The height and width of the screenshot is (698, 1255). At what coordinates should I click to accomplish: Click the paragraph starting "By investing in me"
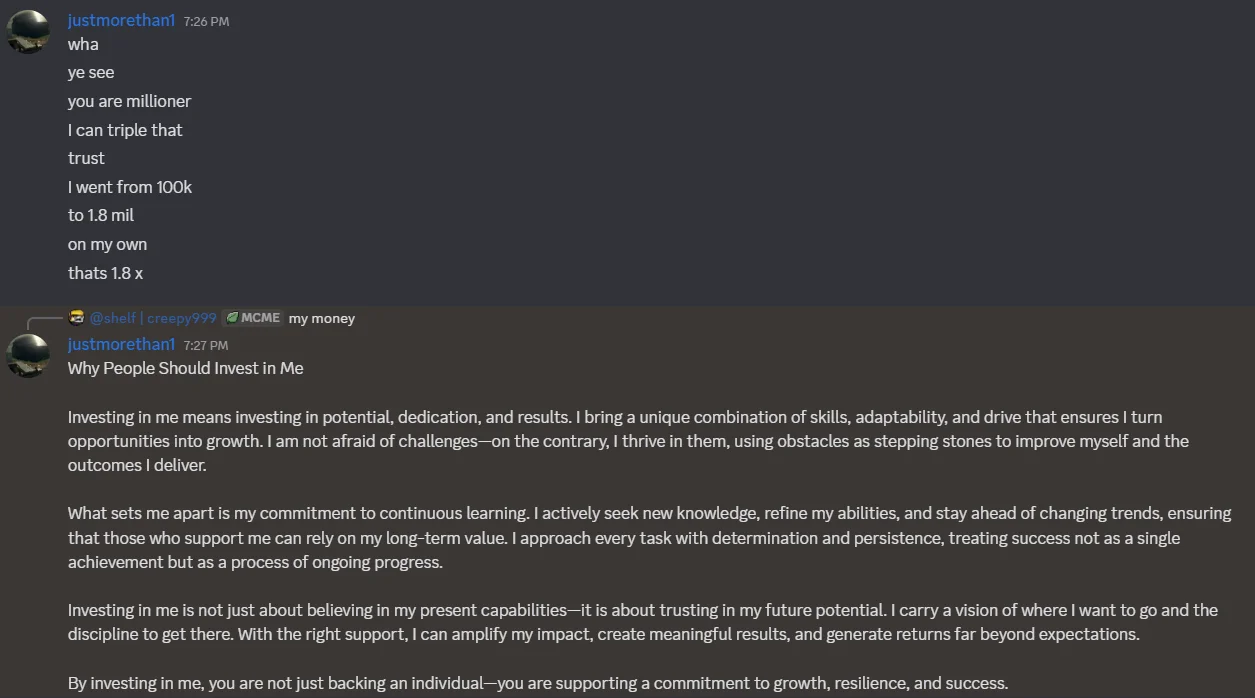538,684
